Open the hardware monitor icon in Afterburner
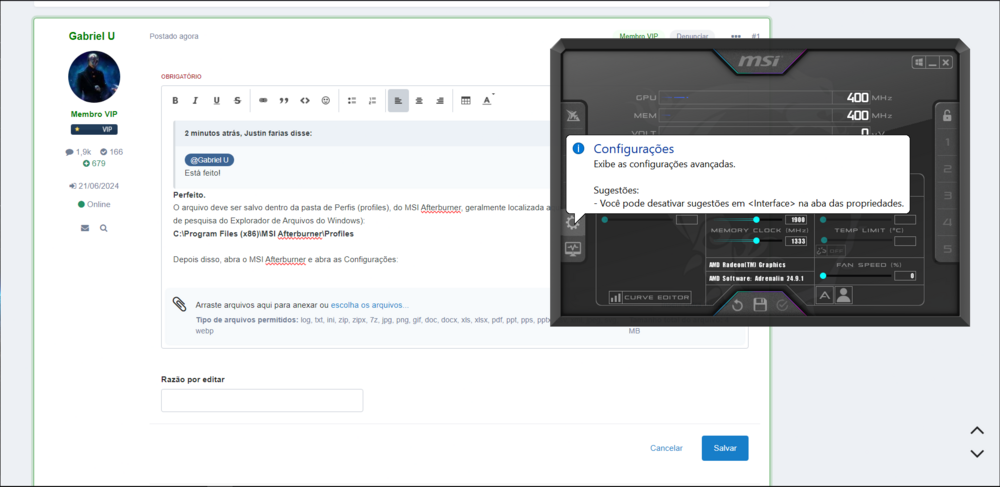This screenshot has width=1000, height=487. click(573, 249)
